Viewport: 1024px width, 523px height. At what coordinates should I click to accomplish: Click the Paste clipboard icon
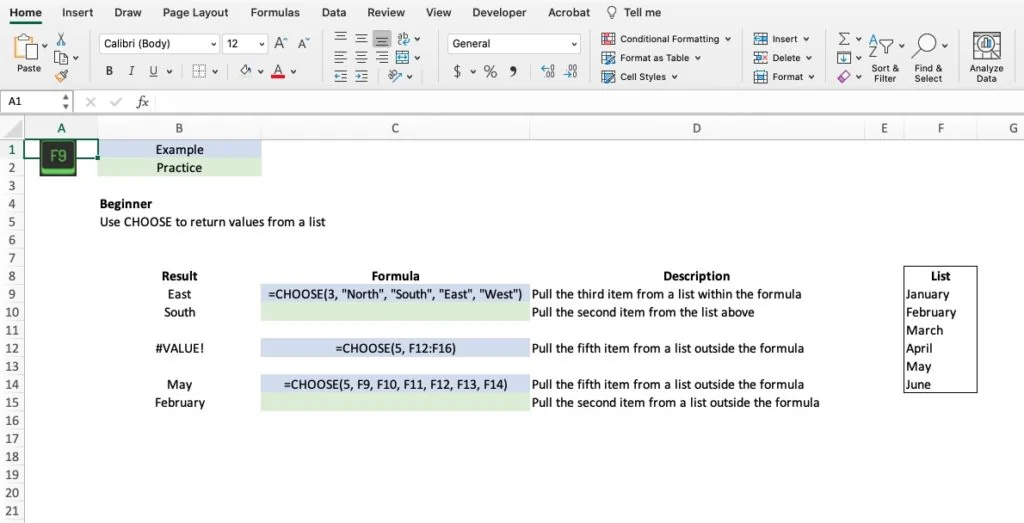pos(26,48)
